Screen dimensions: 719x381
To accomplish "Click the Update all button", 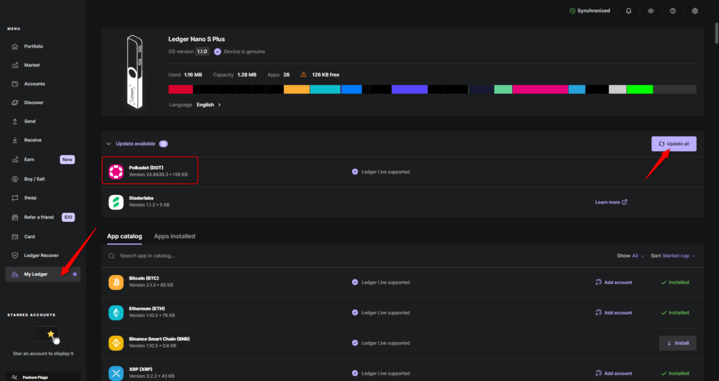I will [674, 144].
